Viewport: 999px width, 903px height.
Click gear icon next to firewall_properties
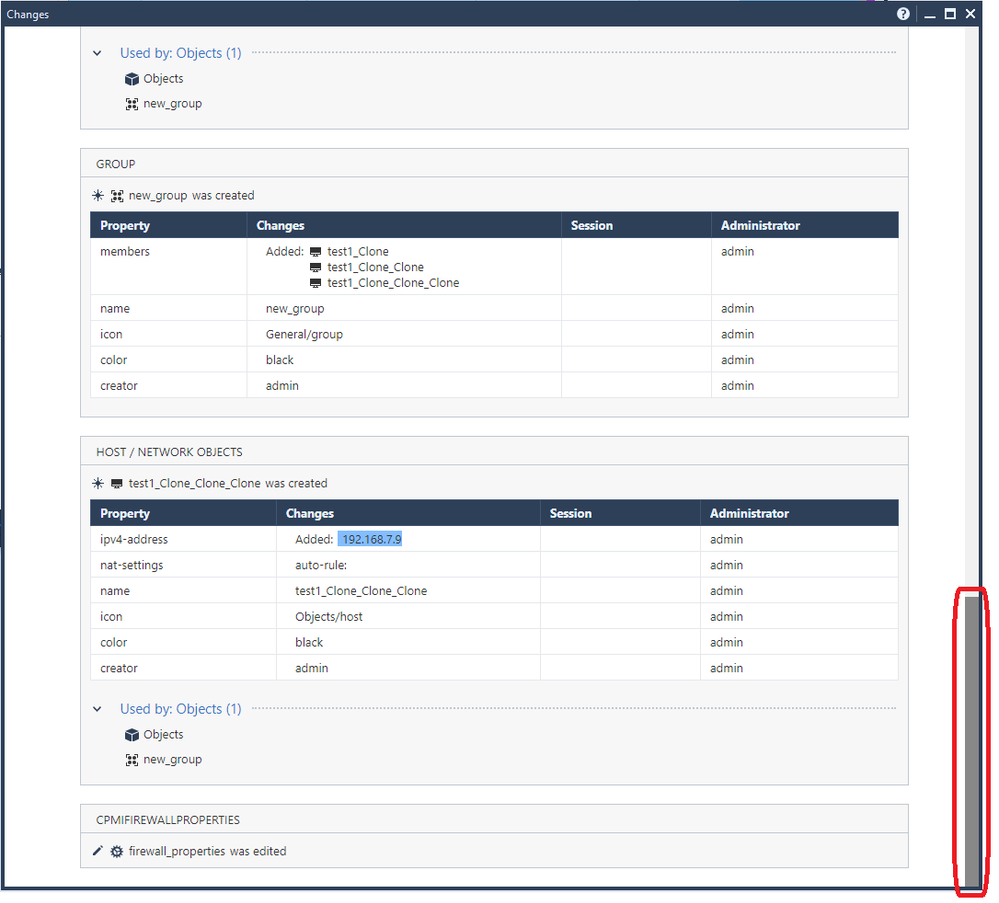point(117,851)
